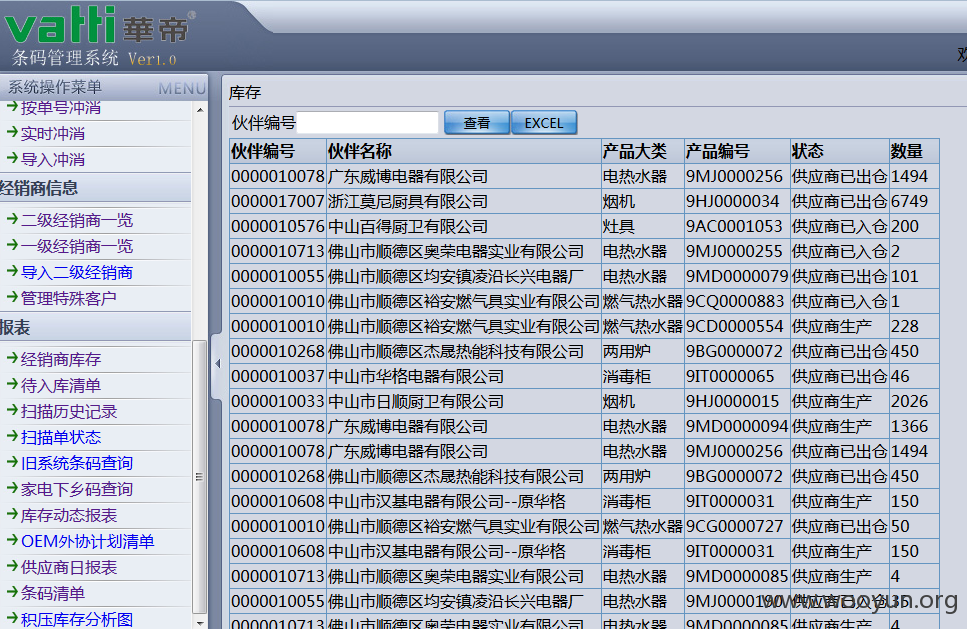Click the vatti 華帝 logo
The width and height of the screenshot is (967, 629).
click(99, 26)
